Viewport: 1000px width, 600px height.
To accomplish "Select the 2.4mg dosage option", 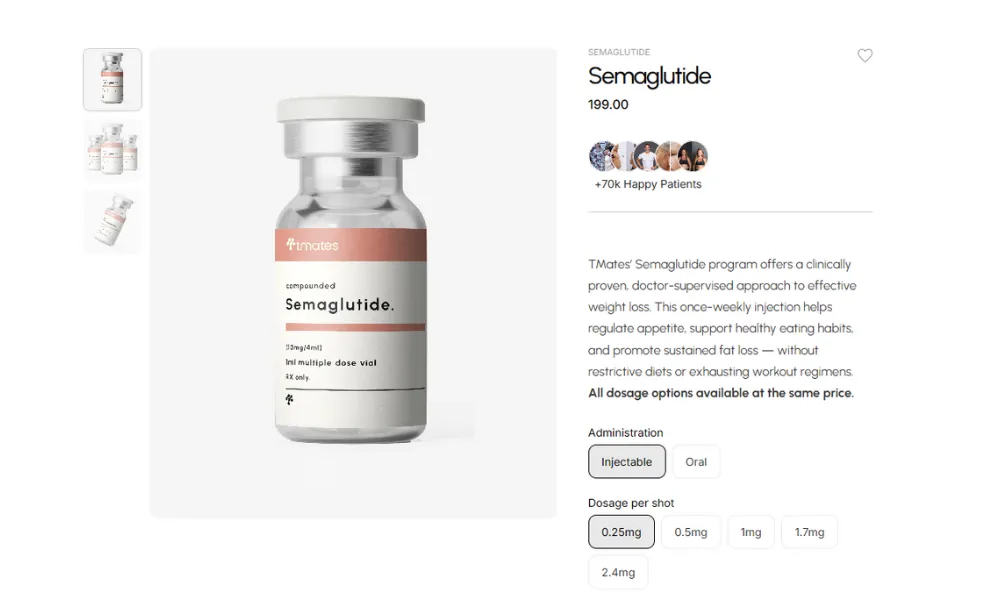I will pos(618,572).
